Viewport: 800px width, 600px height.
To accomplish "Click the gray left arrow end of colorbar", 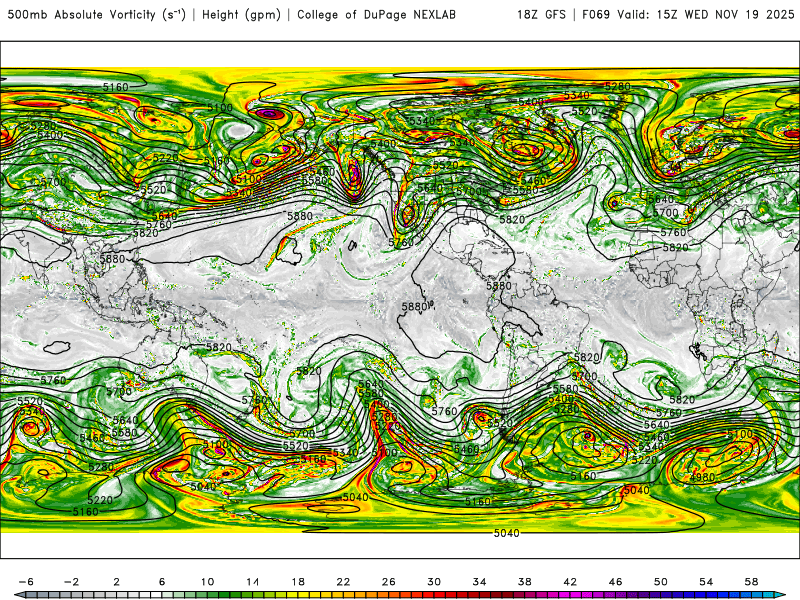I will pos(18,595).
